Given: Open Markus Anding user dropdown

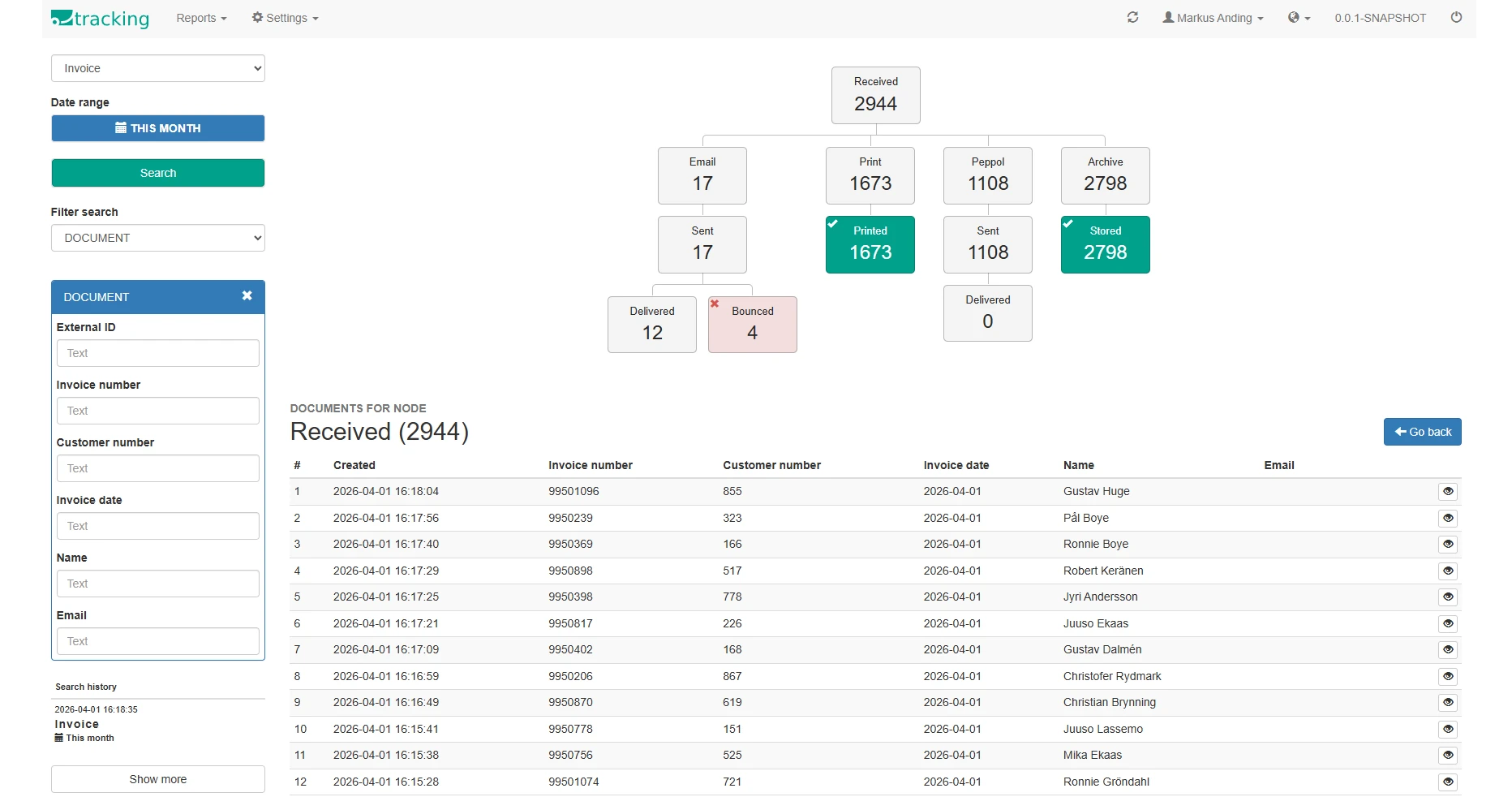Looking at the screenshot, I should (x=1213, y=18).
